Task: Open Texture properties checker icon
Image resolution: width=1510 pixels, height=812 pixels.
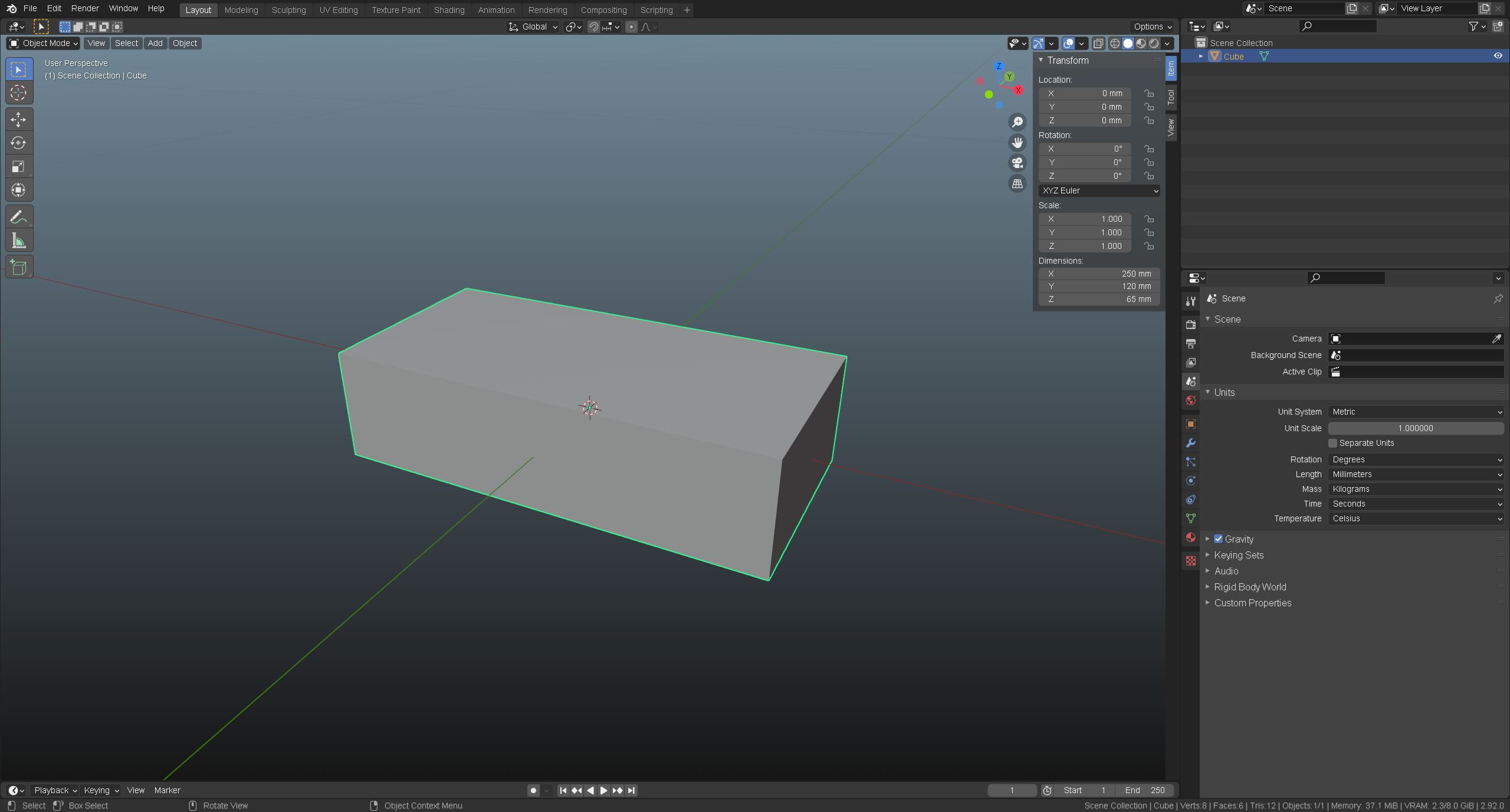Action: pos(1191,561)
